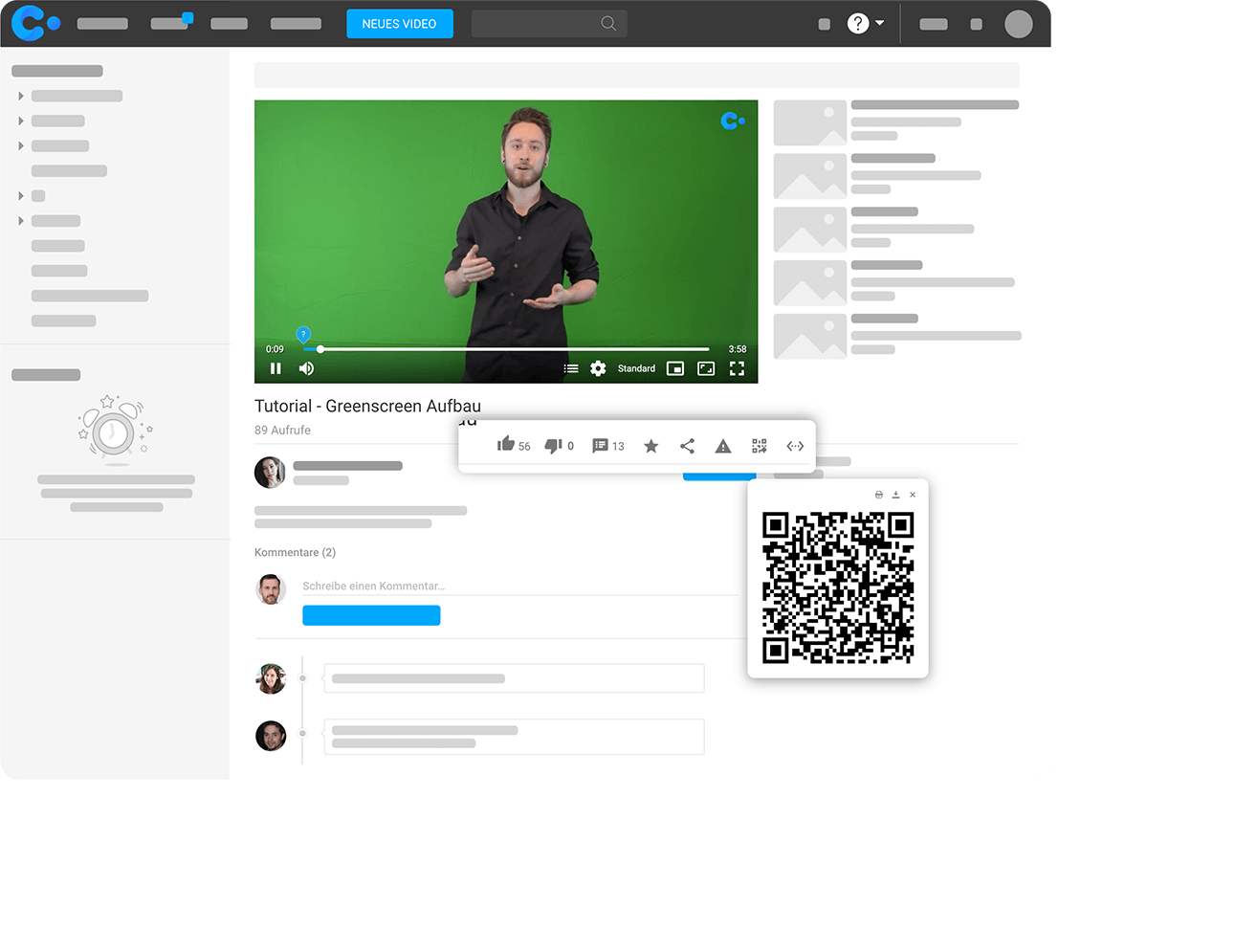Pause the video playback
Viewport: 1257px width, 952px height.
coord(276,368)
